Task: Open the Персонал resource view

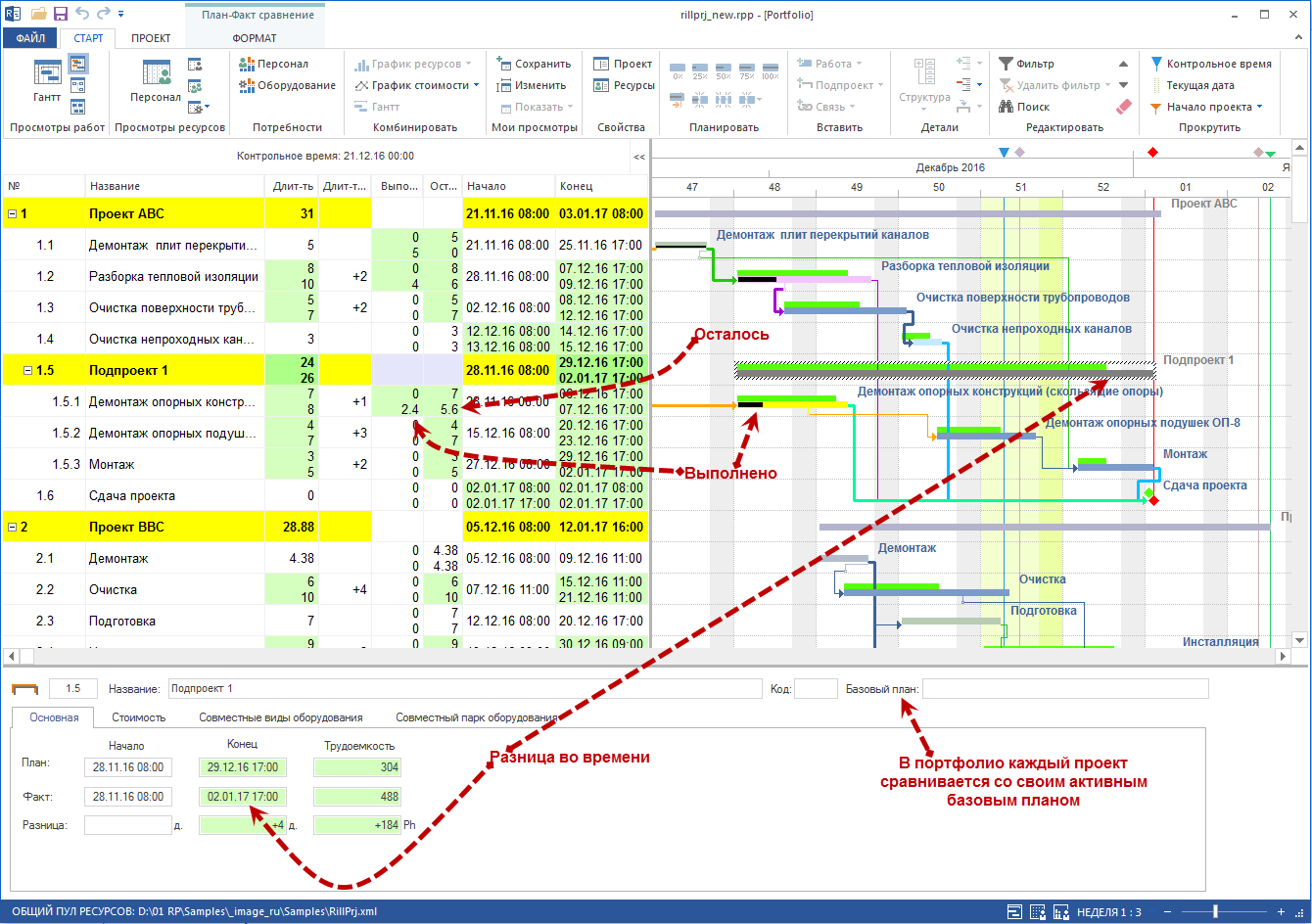Action: pos(156,82)
